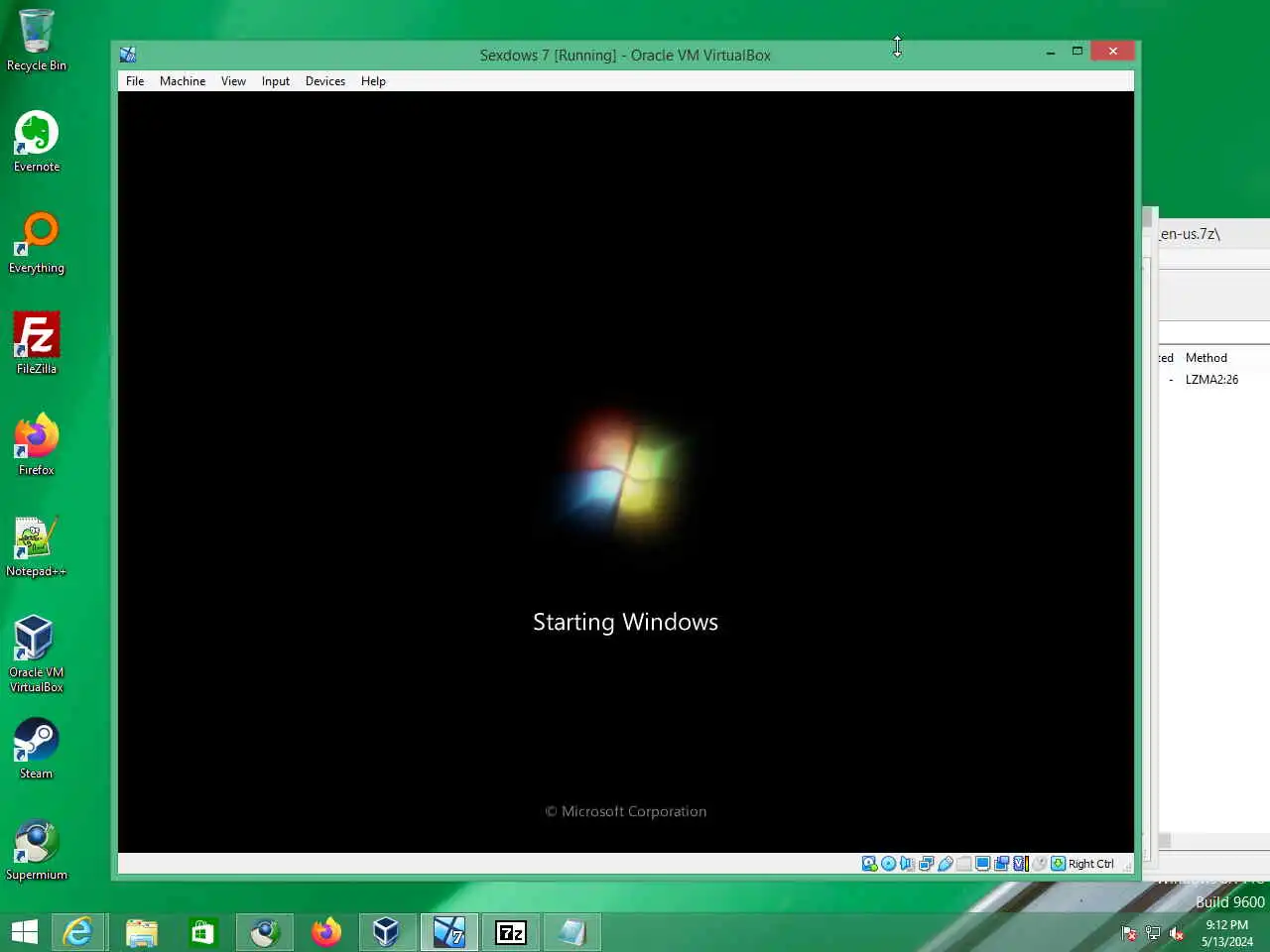Select the Supermium desktop shortcut

37,850
